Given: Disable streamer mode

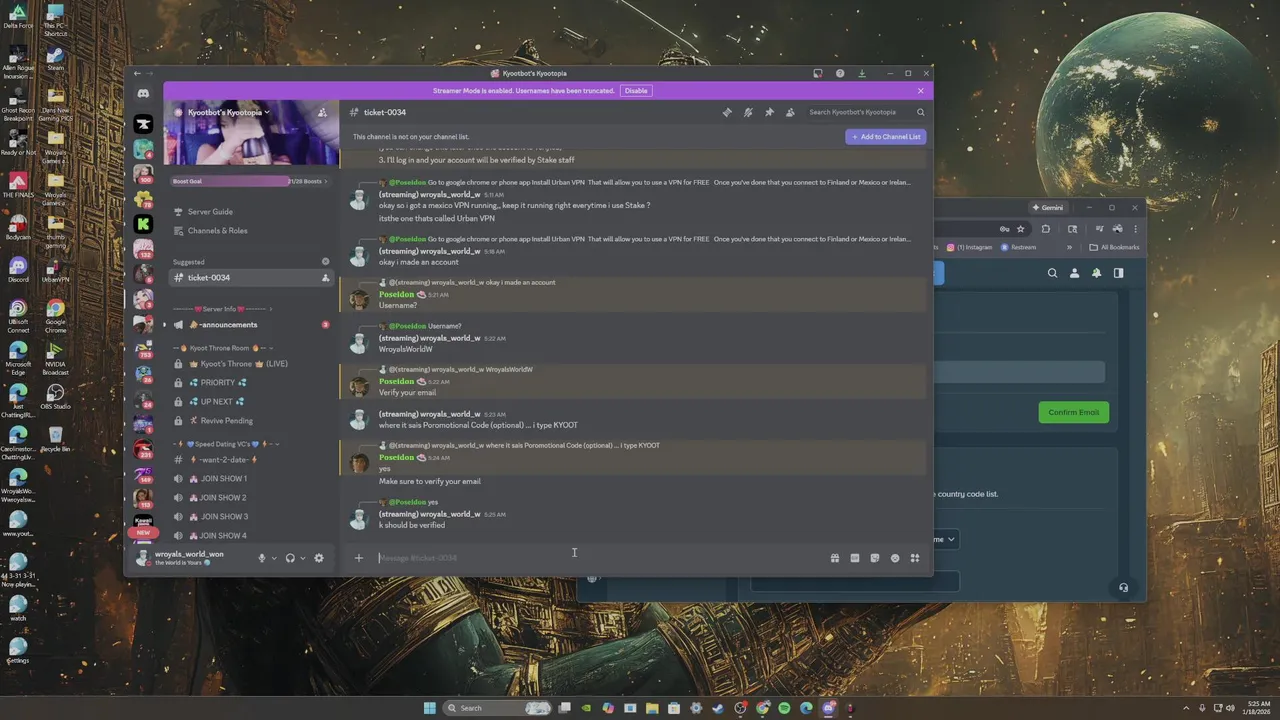Looking at the screenshot, I should 636,91.
